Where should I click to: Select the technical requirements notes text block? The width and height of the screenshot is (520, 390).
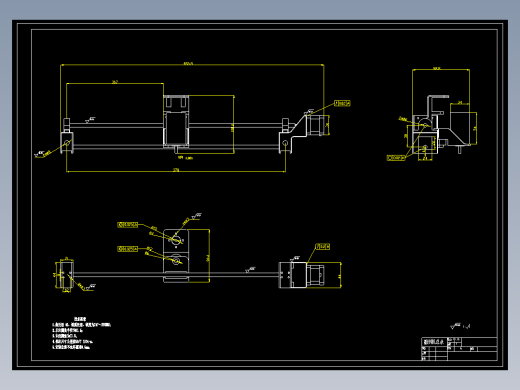pos(81,333)
